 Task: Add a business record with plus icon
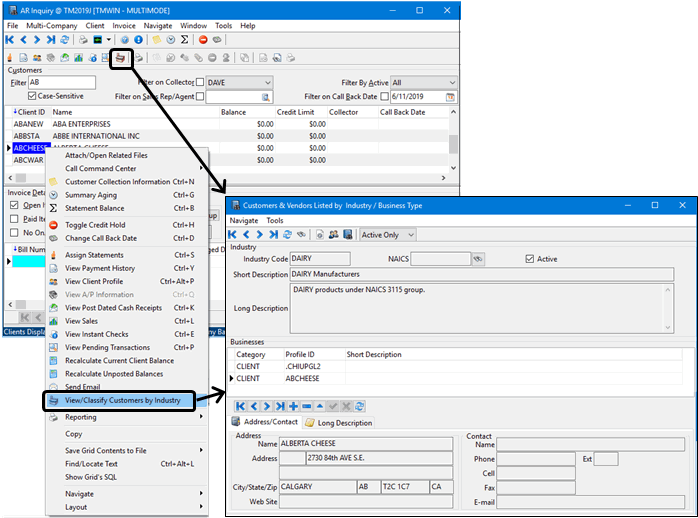[293, 406]
